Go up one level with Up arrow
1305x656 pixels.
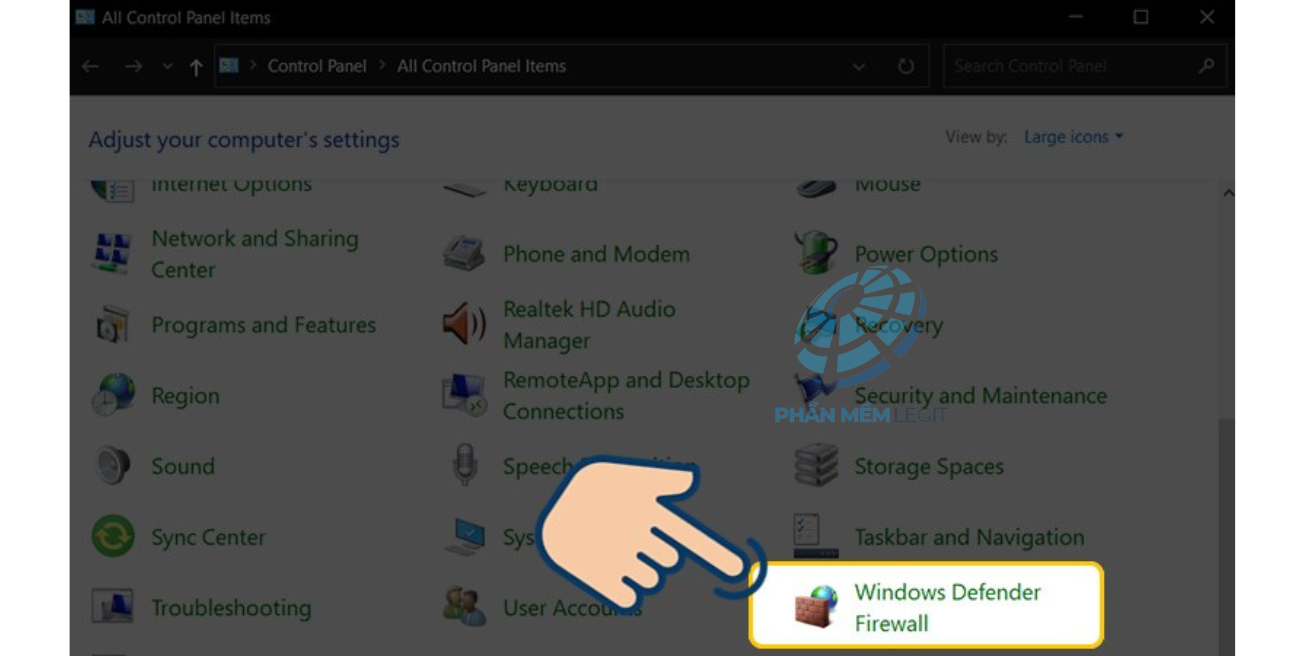[196, 67]
